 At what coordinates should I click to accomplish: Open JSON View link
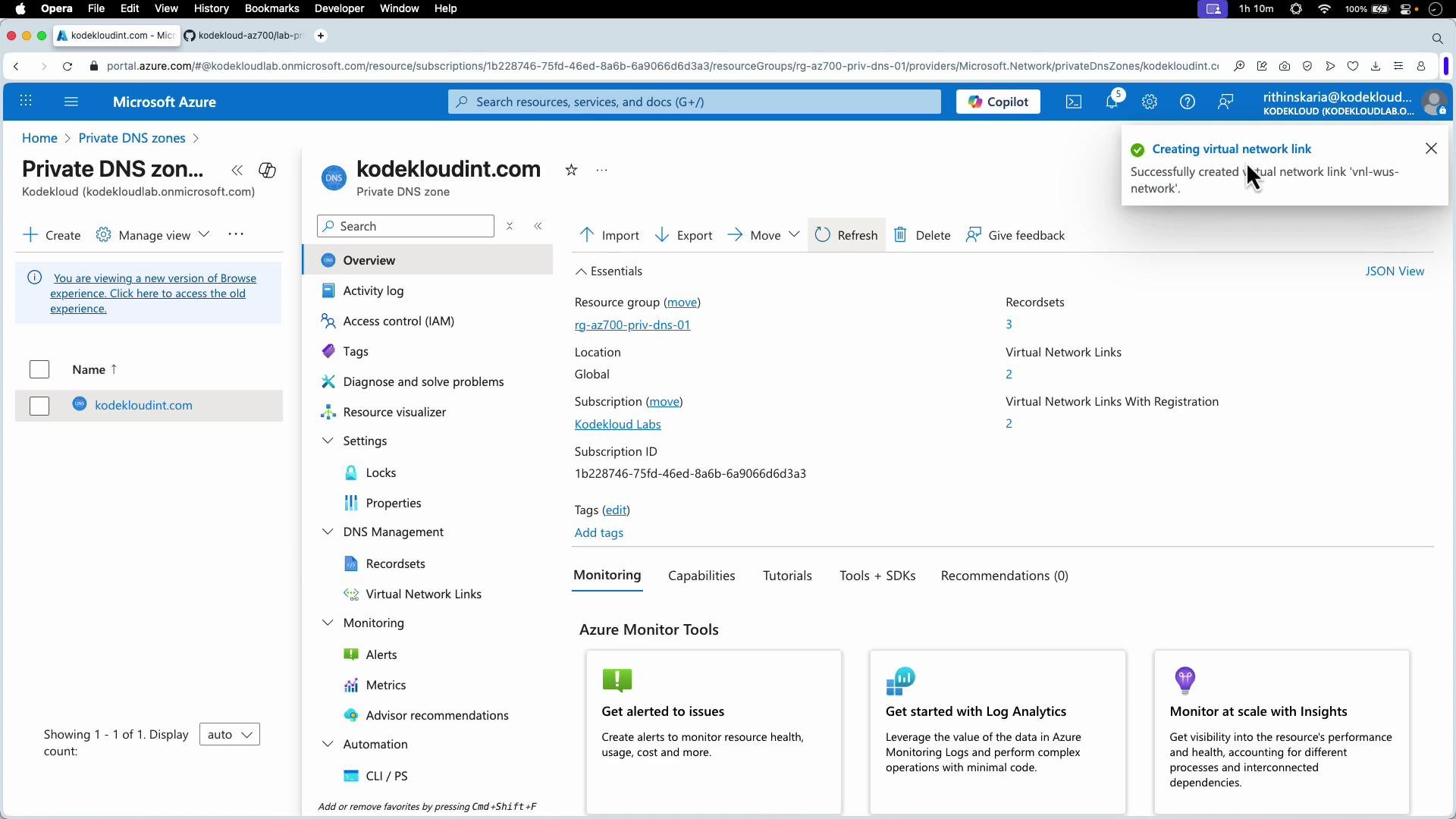click(x=1395, y=271)
